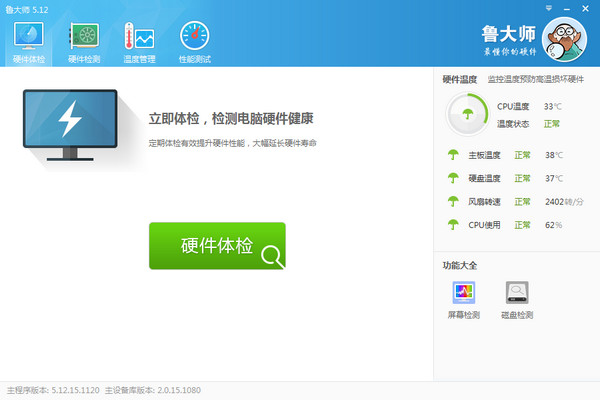Click the 立即体检 headline text
Viewport: 600px width, 400px height.
tap(231, 118)
